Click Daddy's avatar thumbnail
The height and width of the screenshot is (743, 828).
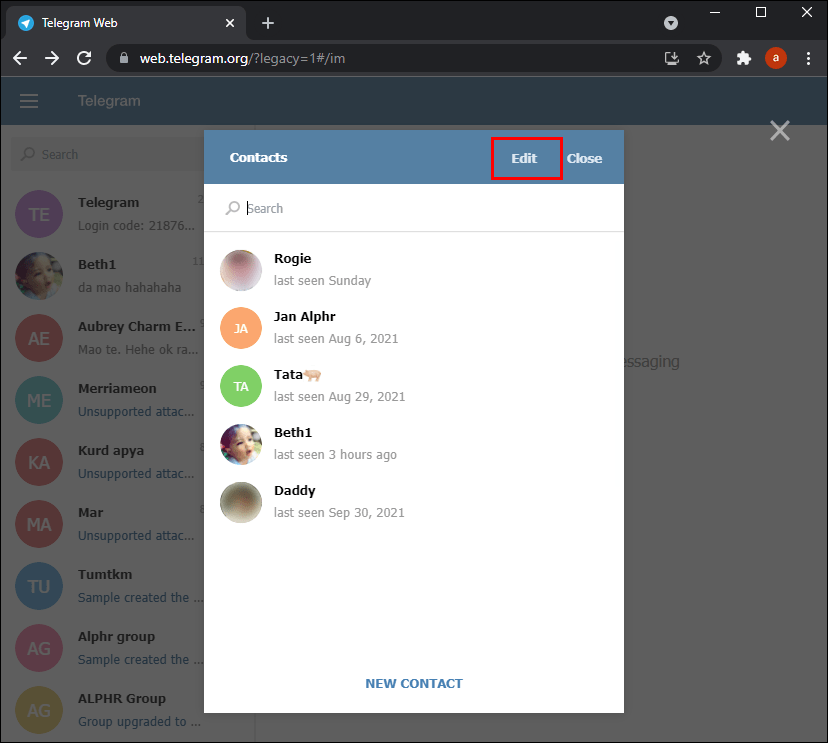(240, 502)
